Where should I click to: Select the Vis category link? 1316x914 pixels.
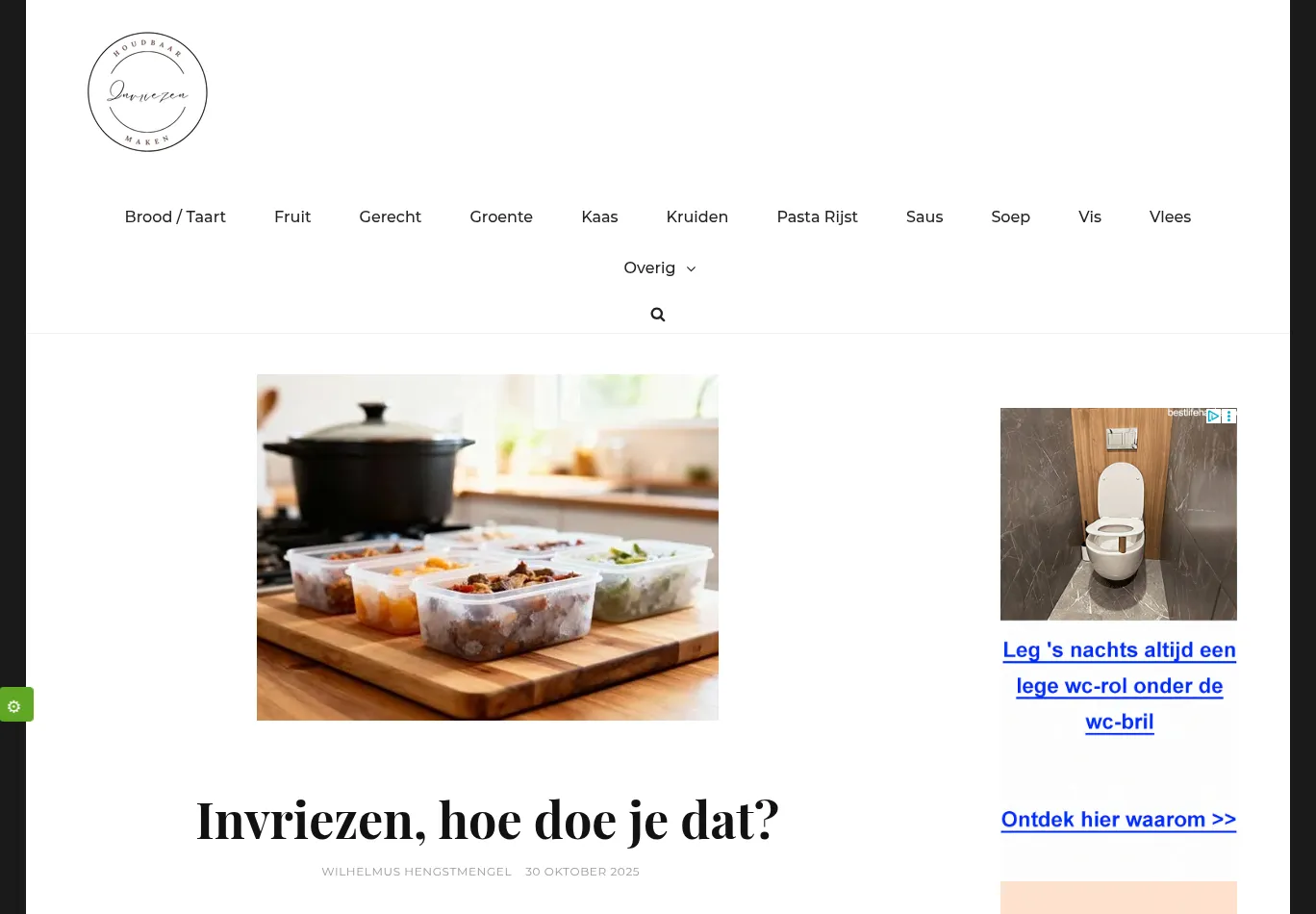coord(1090,216)
